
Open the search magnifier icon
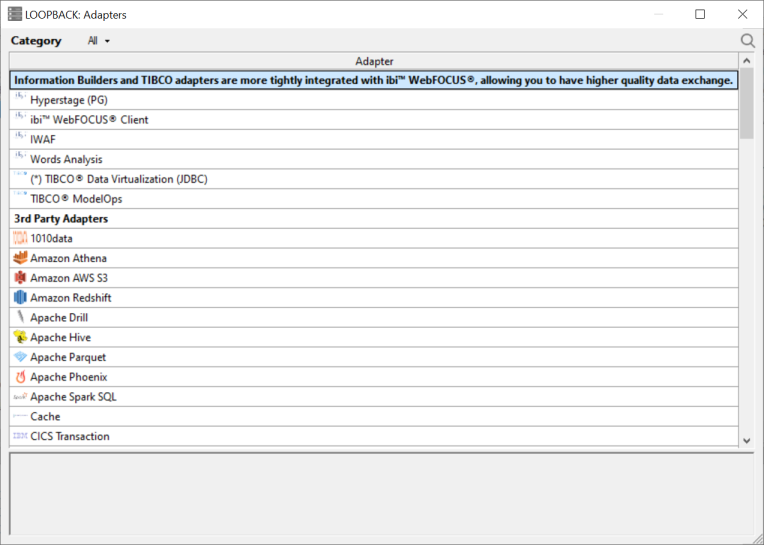pos(747,41)
